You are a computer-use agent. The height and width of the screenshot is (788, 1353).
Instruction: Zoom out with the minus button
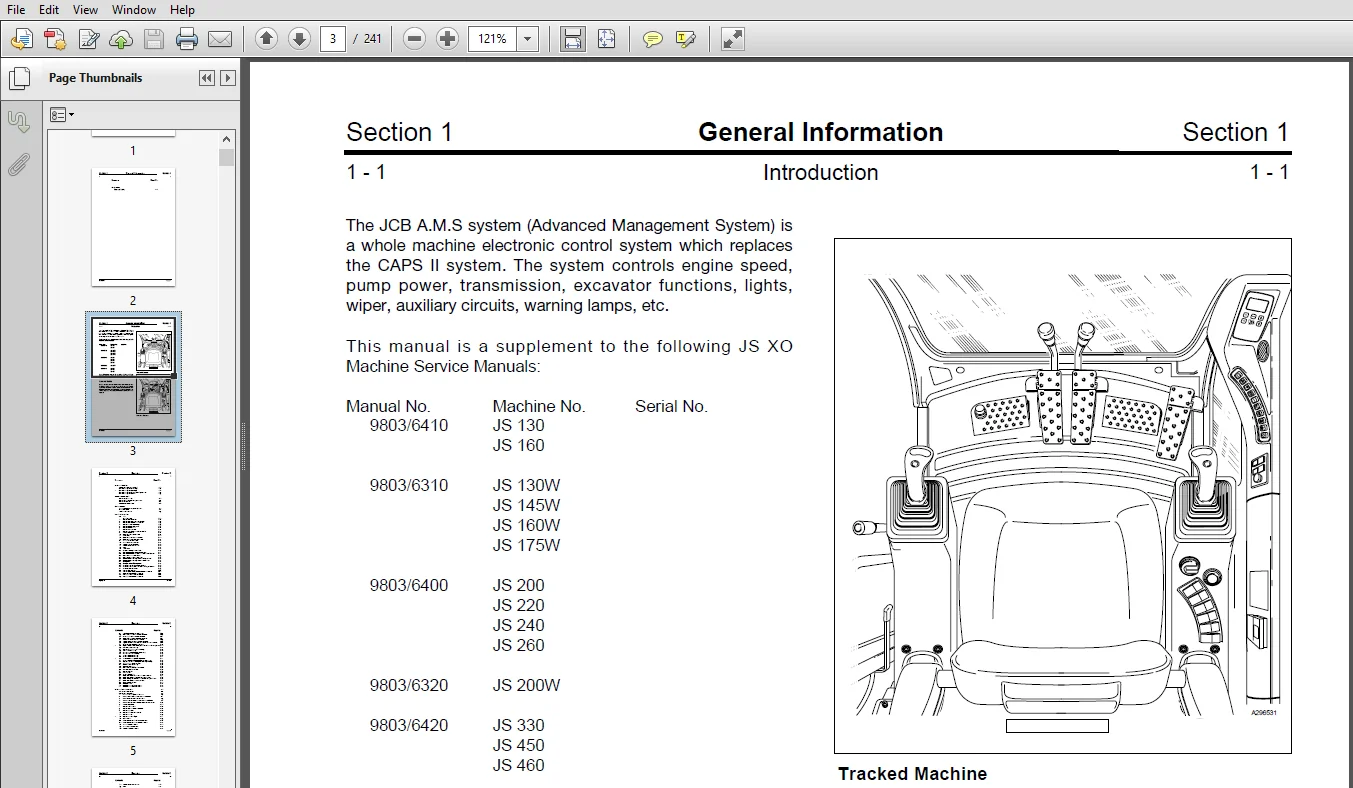coord(415,39)
